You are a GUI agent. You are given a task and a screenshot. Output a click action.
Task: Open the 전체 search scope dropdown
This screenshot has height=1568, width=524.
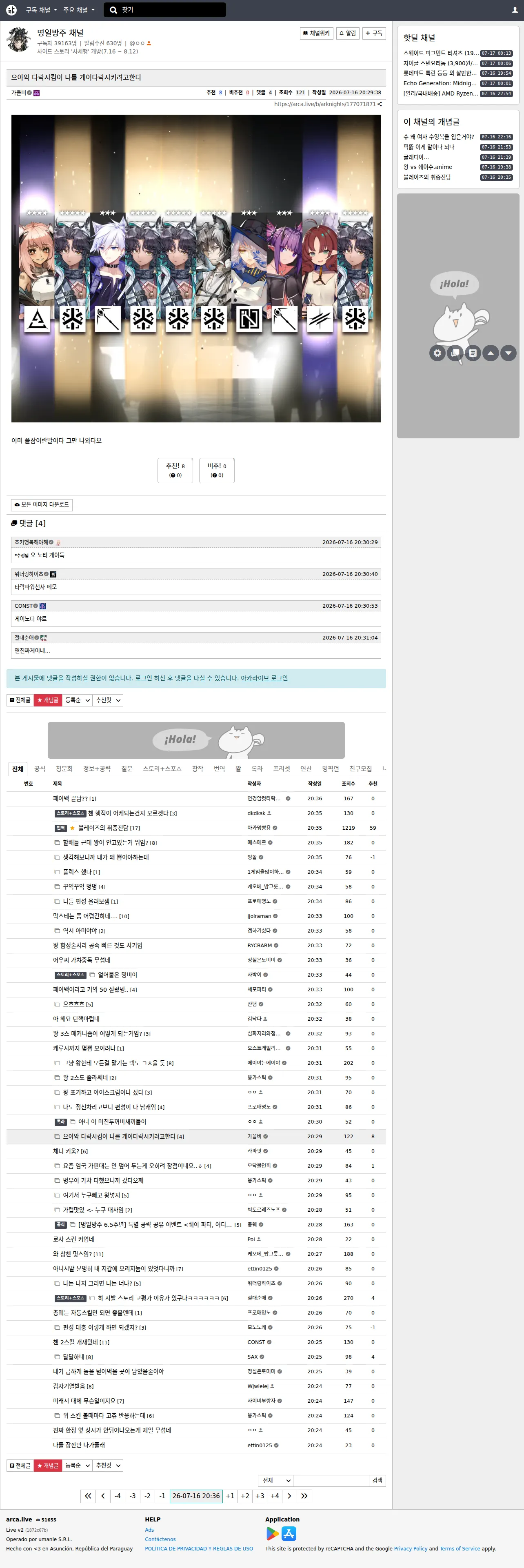pyautogui.click(x=276, y=1480)
